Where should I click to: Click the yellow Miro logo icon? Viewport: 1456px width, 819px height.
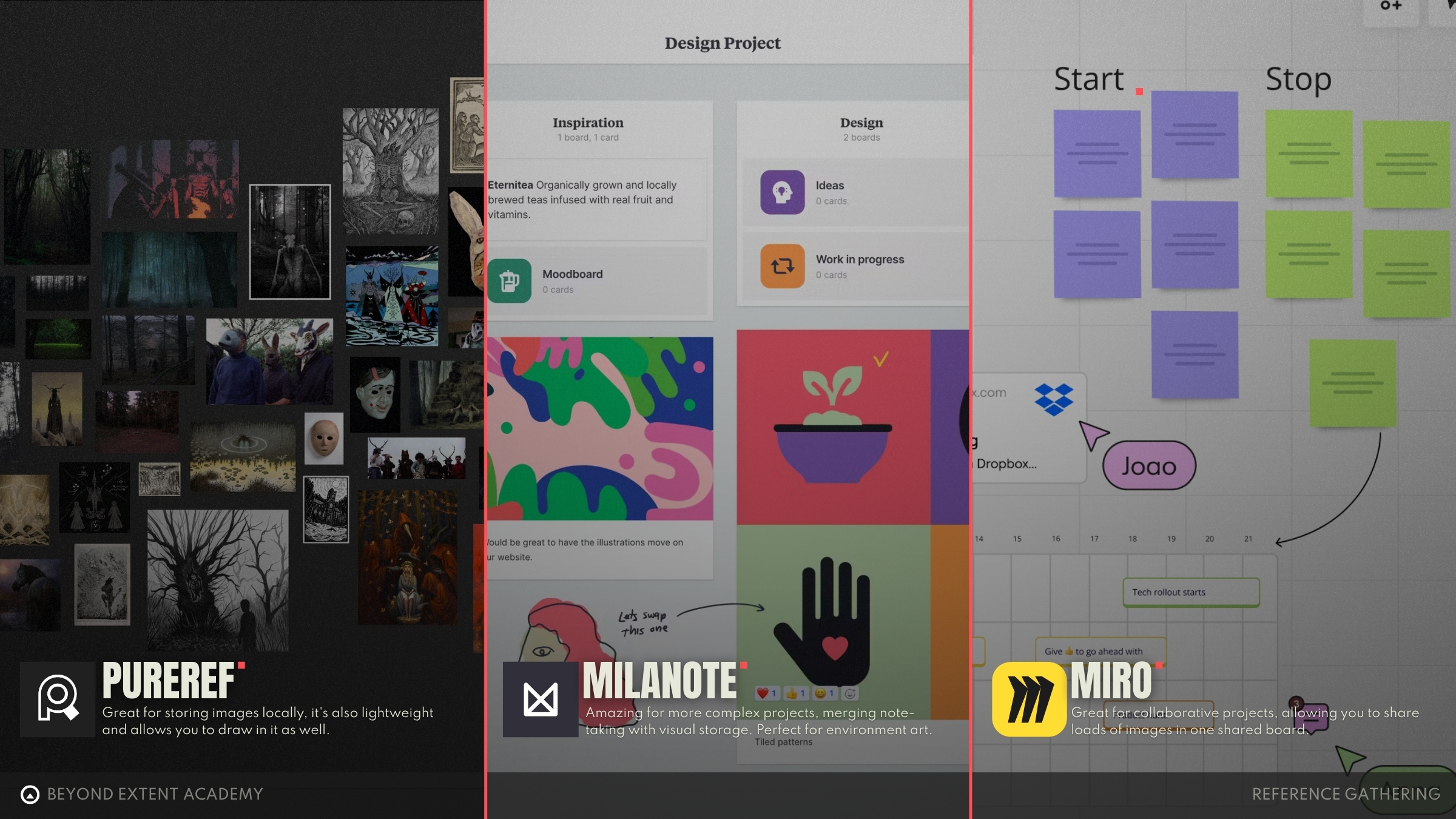coord(1029,699)
